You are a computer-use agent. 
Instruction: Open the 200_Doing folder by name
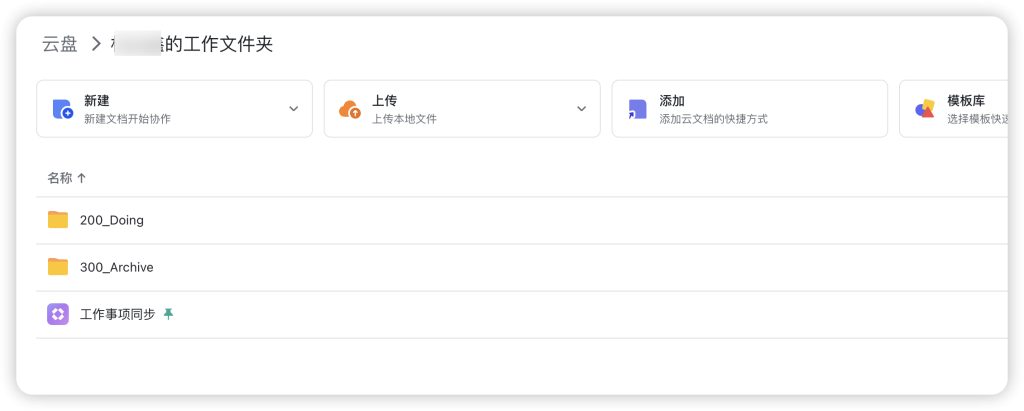click(112, 220)
